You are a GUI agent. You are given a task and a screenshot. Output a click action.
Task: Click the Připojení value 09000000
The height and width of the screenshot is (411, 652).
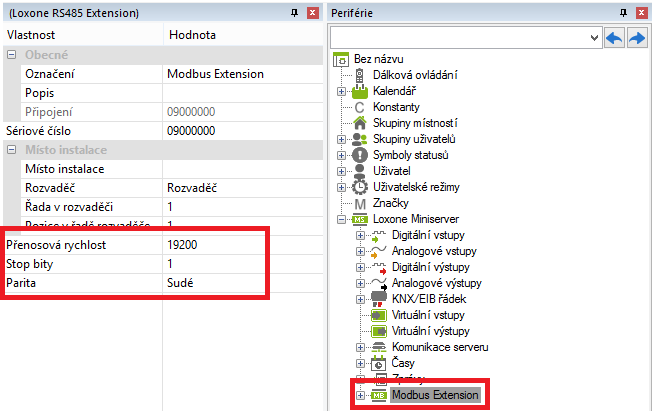pyautogui.click(x=242, y=112)
